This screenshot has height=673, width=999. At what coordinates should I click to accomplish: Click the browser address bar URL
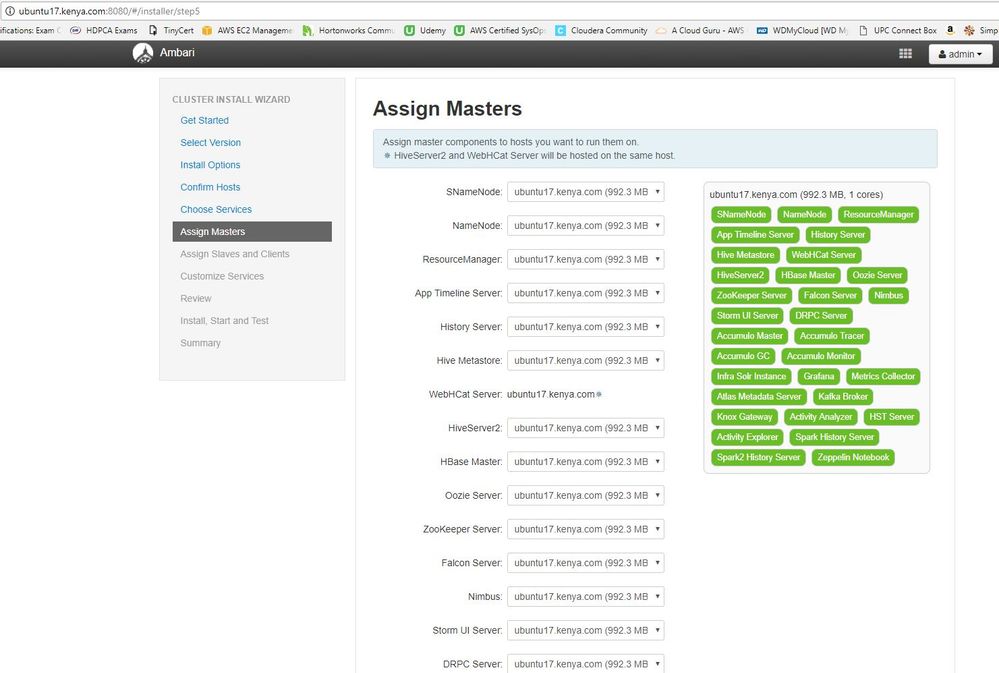(109, 11)
